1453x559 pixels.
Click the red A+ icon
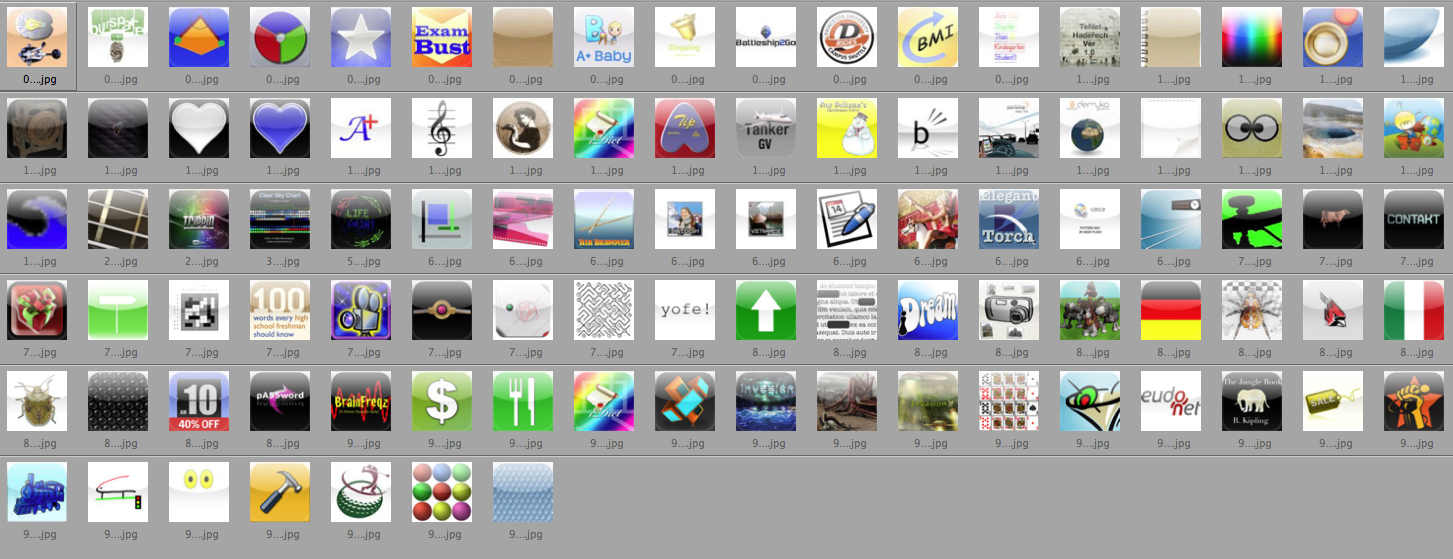click(361, 128)
